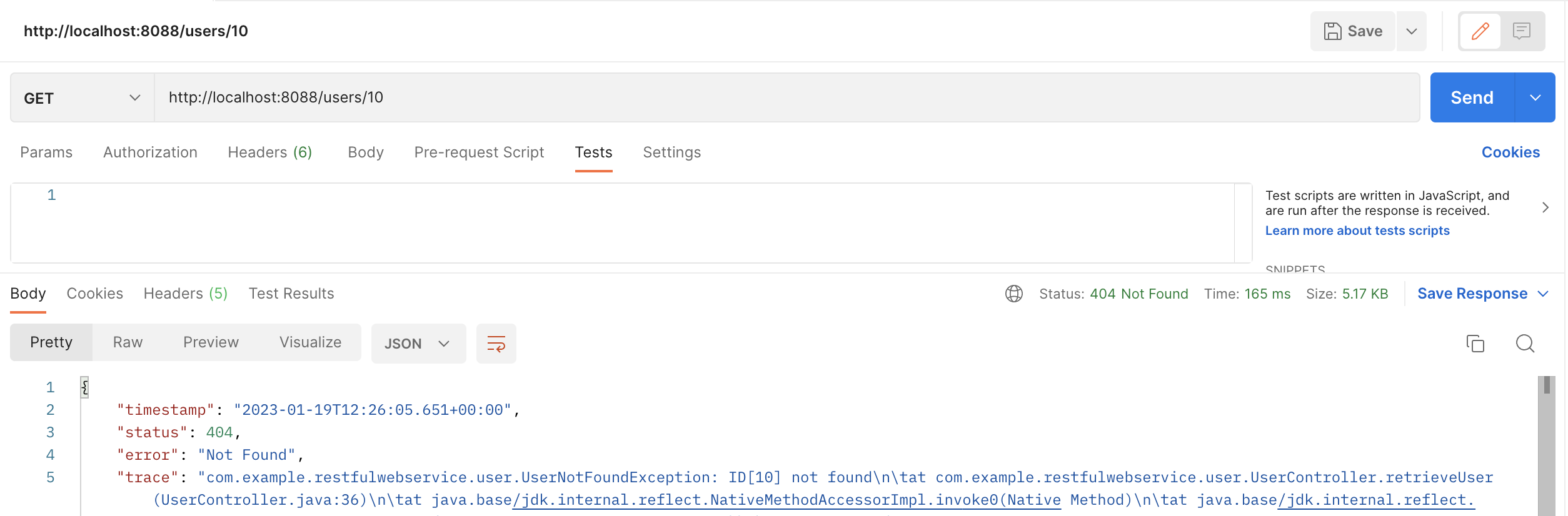Image resolution: width=1568 pixels, height=516 pixels.
Task: Switch response view to Raw
Action: (128, 342)
